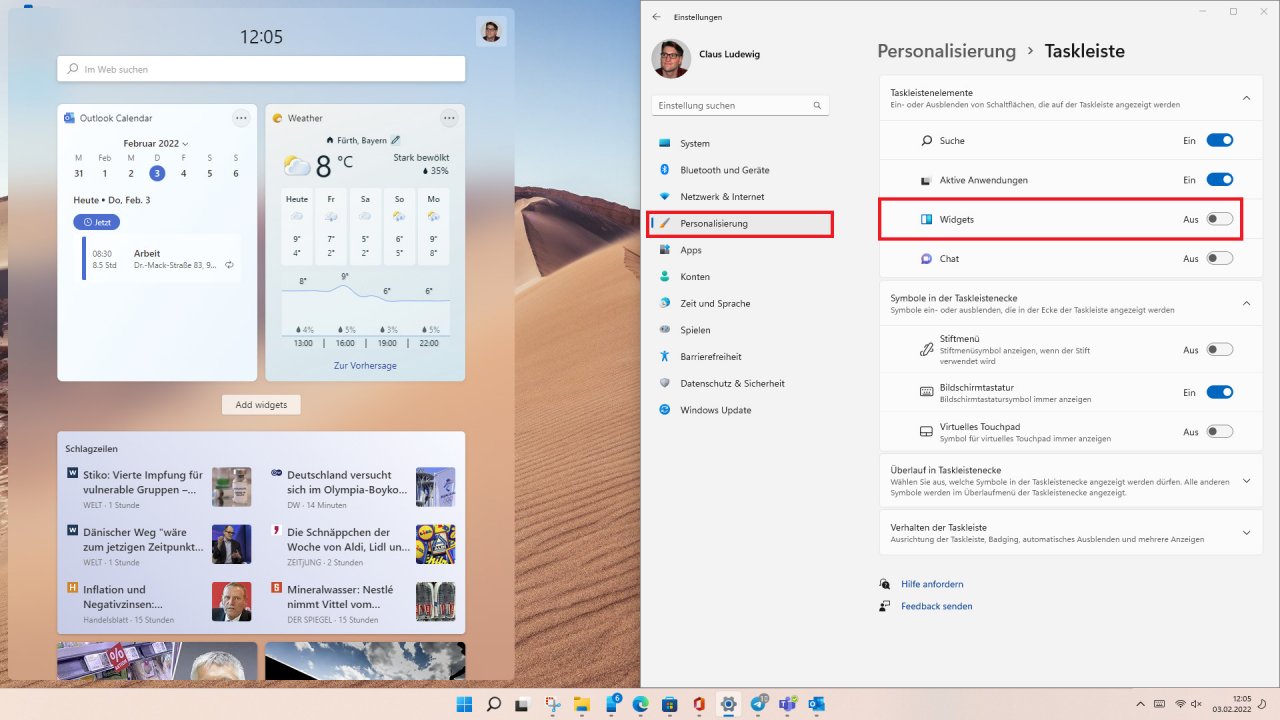
Task: Turn on the Chat switch
Action: [1219, 258]
